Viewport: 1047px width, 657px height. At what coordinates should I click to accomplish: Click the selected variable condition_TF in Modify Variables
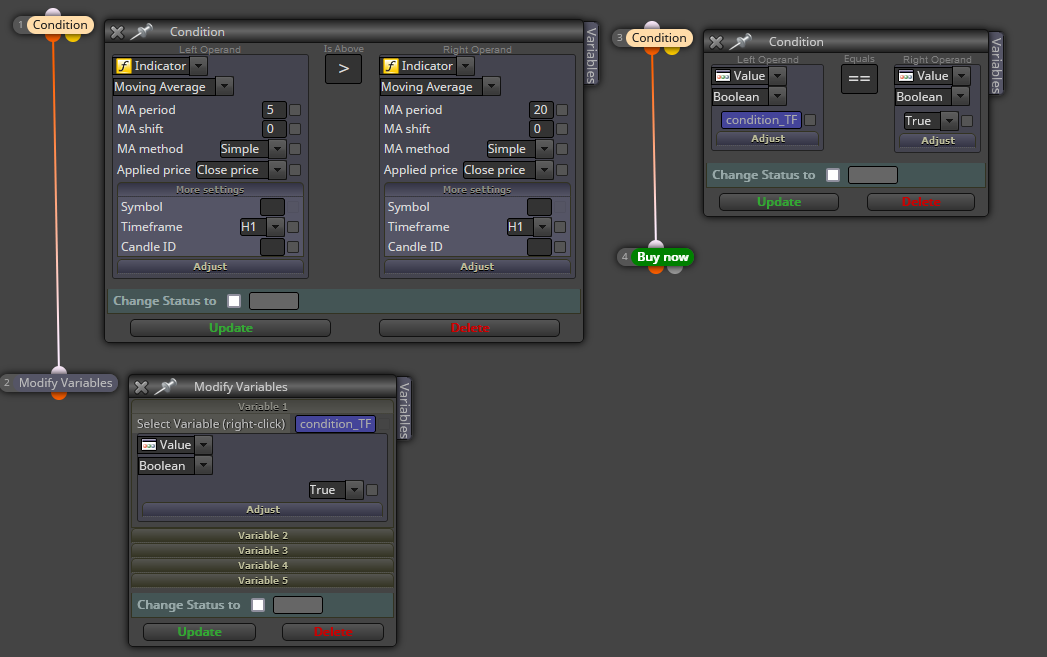335,424
